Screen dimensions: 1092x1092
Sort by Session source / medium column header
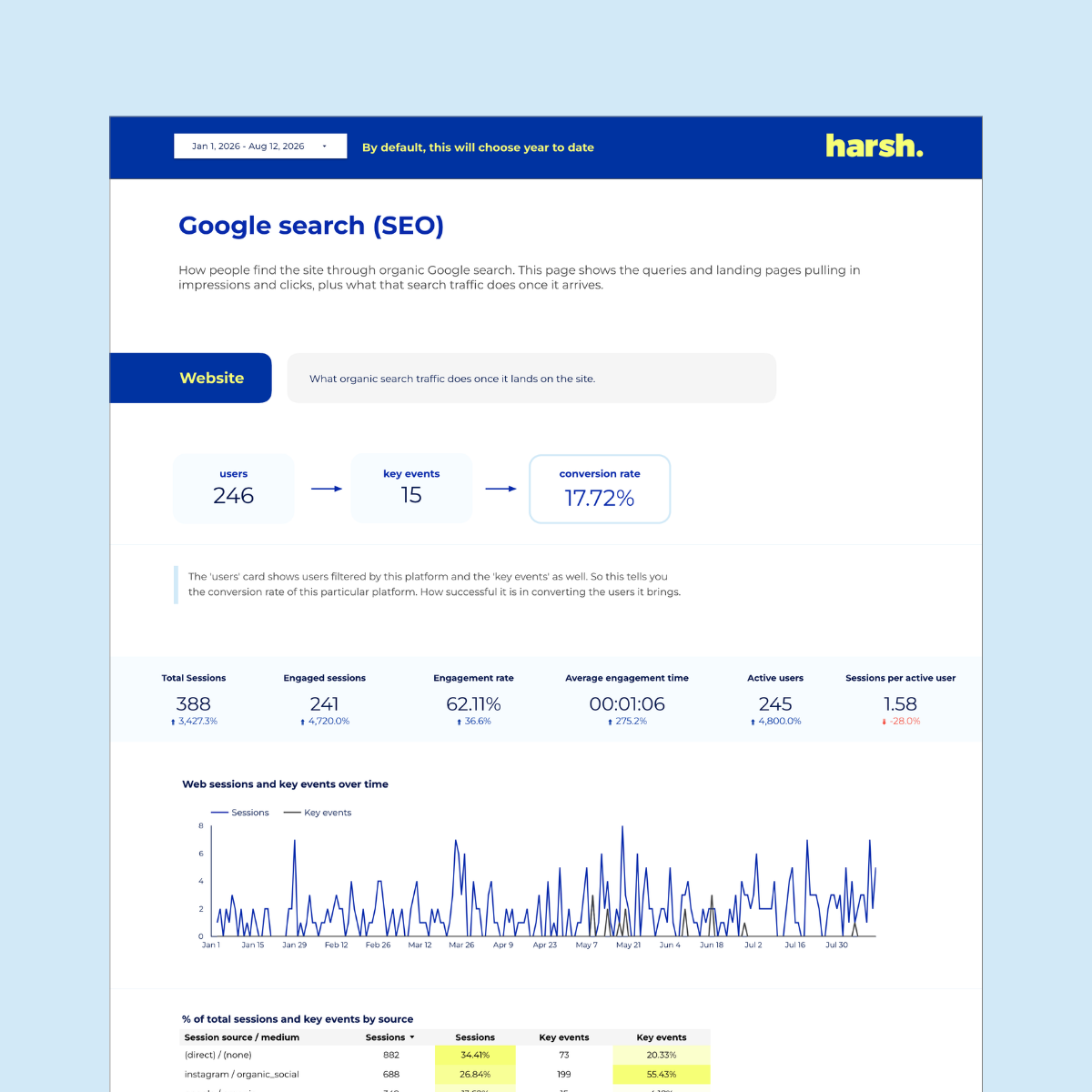click(241, 1037)
